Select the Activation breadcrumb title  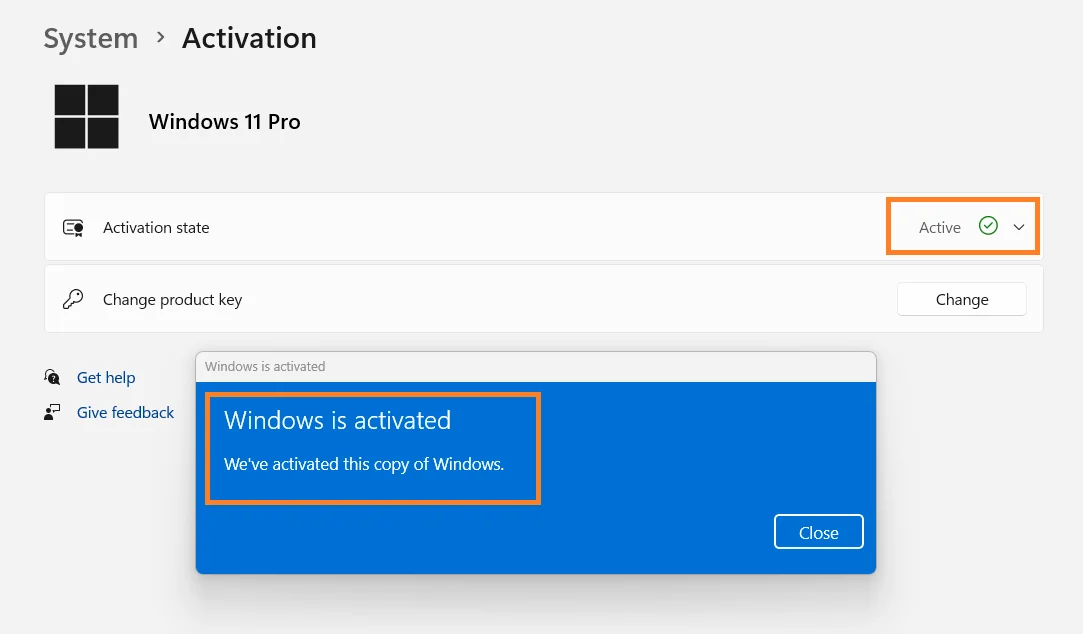tap(249, 38)
